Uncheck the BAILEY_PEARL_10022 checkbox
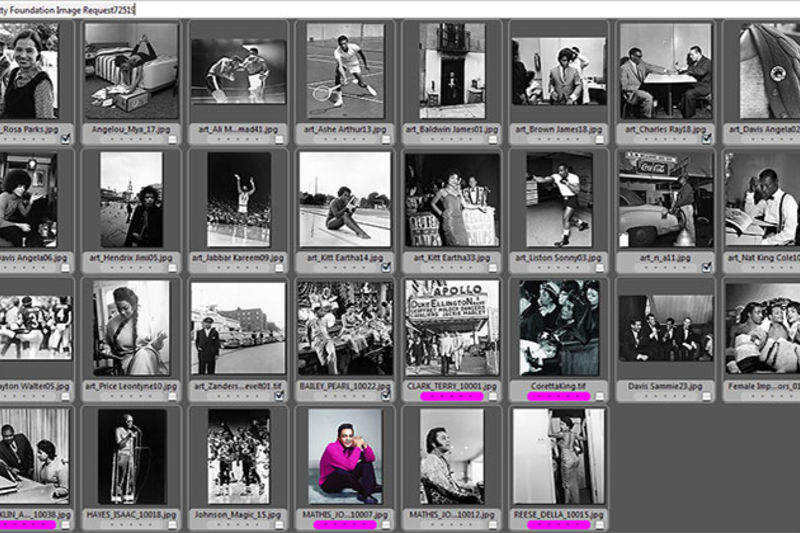 pyautogui.click(x=386, y=396)
